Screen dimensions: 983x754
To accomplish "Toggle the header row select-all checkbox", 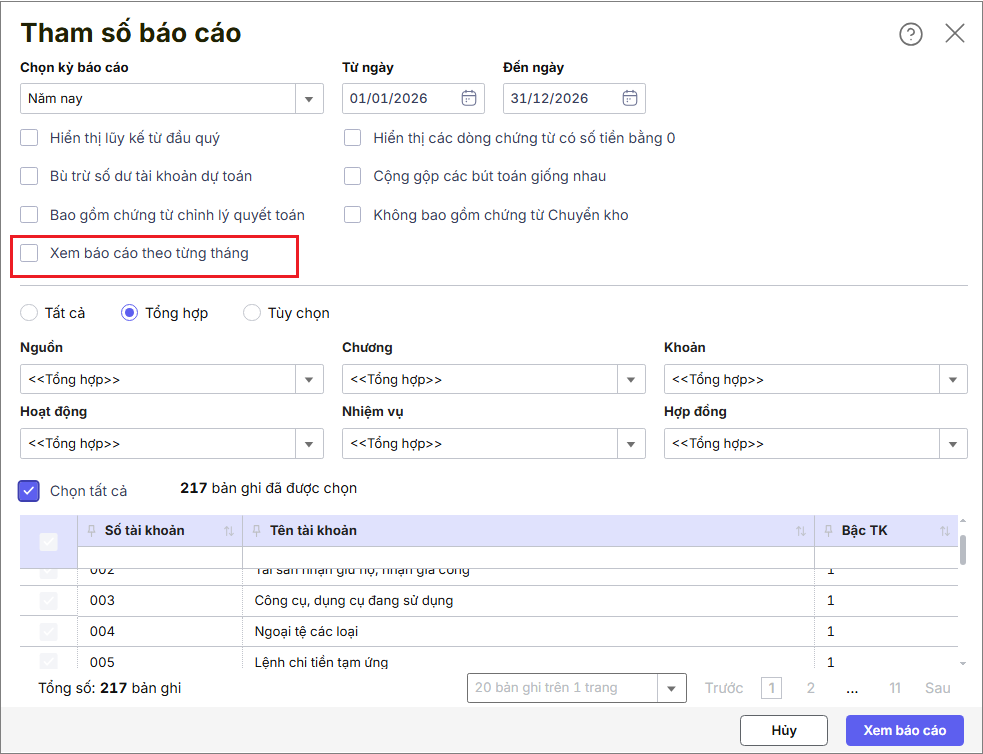I will (48, 542).
